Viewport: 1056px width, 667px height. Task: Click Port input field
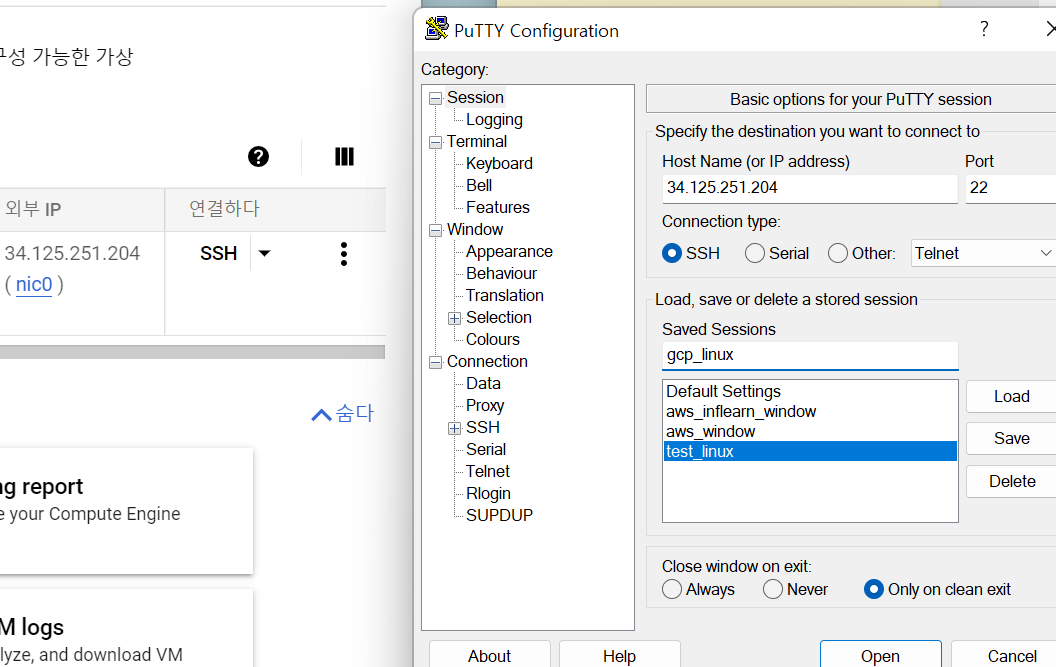(x=1010, y=188)
